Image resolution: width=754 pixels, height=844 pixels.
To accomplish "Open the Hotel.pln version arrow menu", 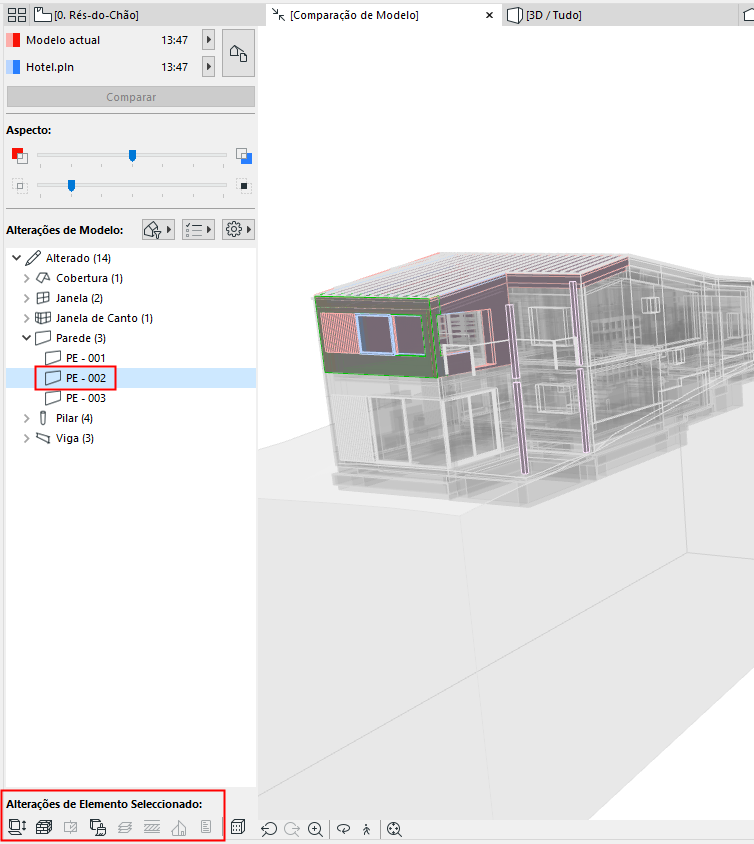I will coord(208,67).
